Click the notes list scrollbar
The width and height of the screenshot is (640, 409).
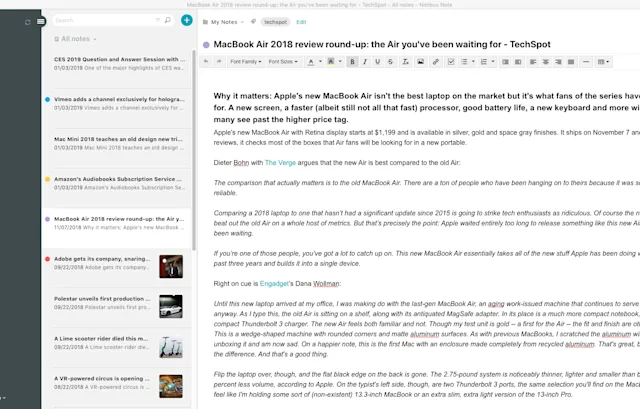[194, 151]
